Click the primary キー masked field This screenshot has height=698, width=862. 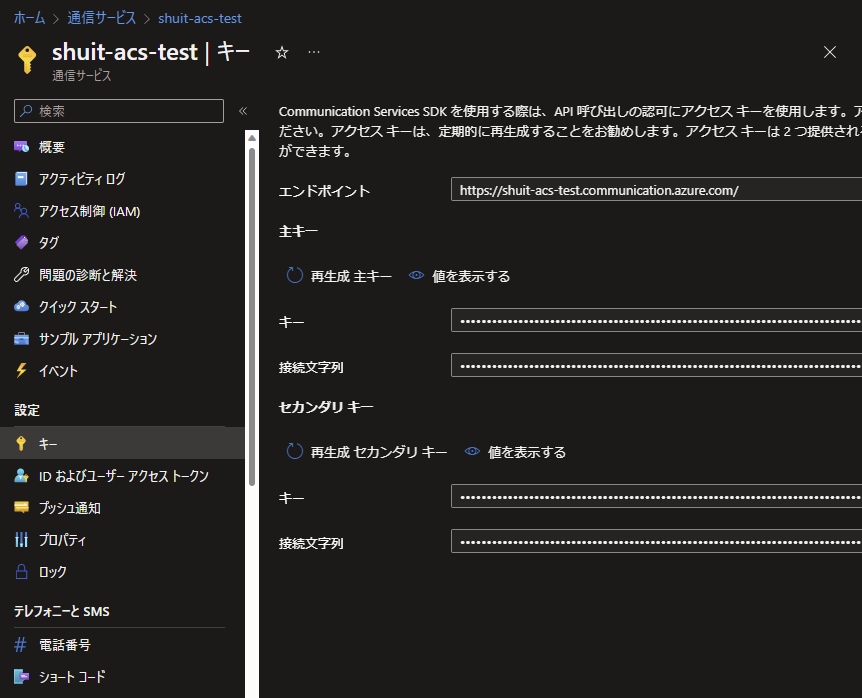tap(656, 320)
